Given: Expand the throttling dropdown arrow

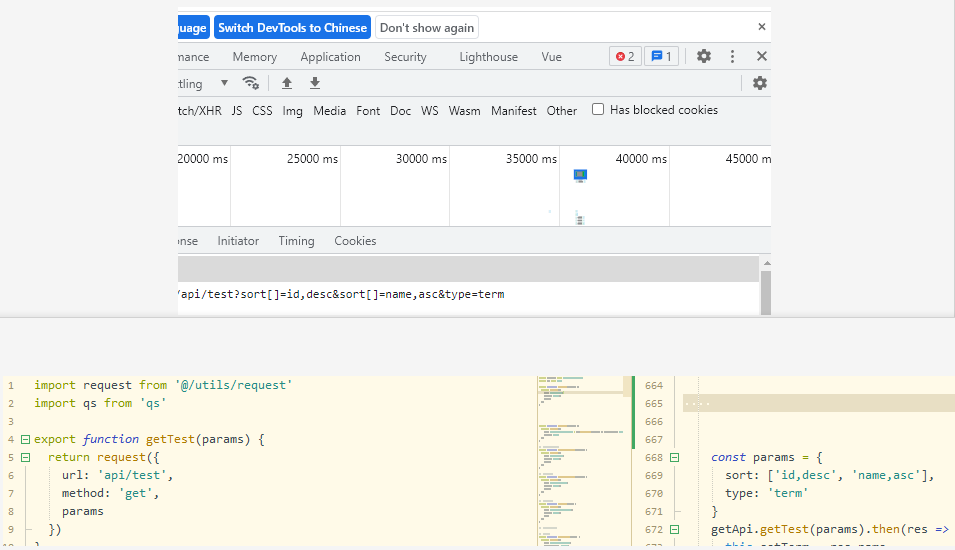Looking at the screenshot, I should point(224,83).
